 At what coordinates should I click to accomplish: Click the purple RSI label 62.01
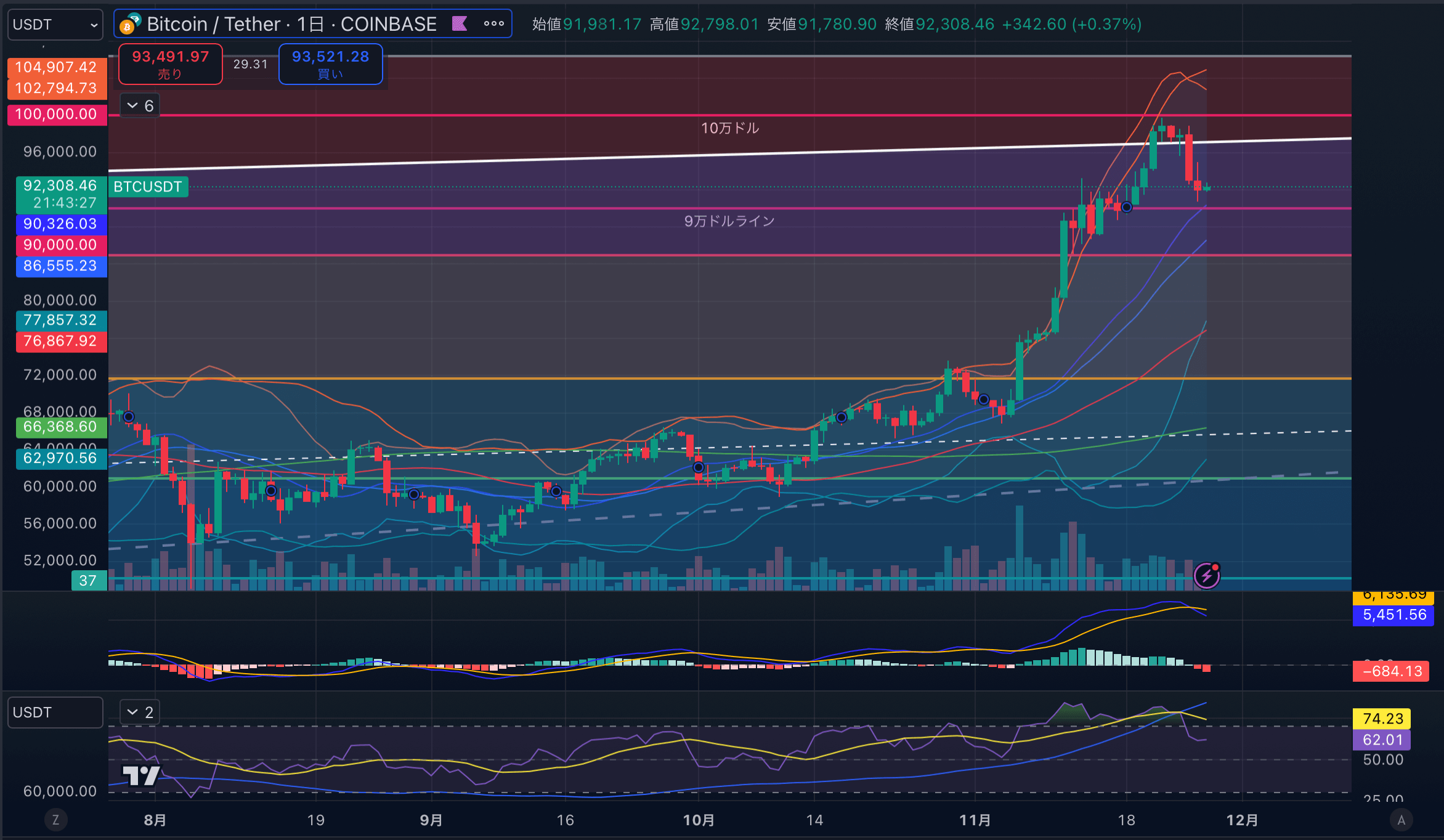click(1382, 740)
